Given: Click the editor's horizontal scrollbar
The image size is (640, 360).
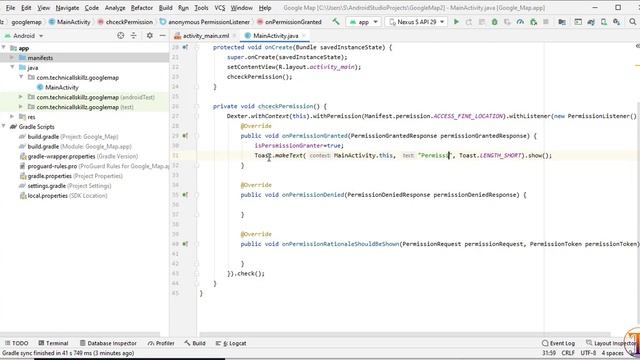Looking at the screenshot, I should click(404, 334).
